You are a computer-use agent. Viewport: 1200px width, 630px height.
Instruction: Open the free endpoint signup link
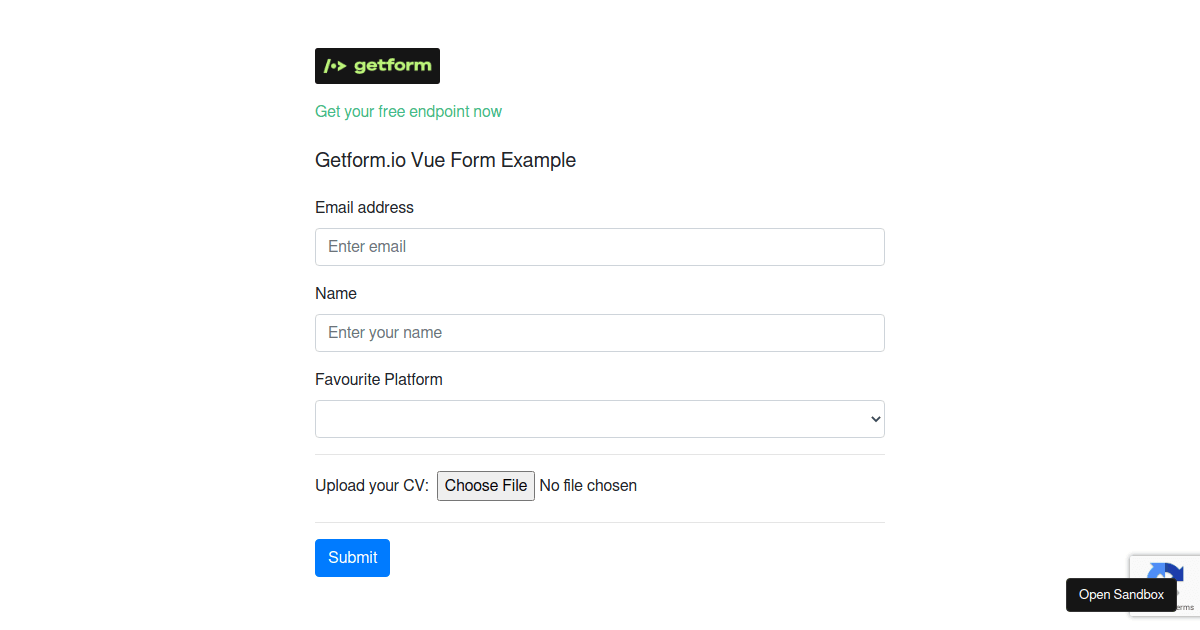tap(408, 111)
